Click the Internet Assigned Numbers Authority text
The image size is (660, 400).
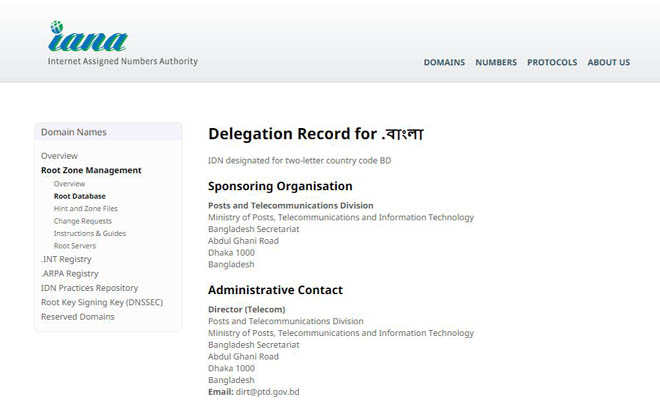[123, 61]
